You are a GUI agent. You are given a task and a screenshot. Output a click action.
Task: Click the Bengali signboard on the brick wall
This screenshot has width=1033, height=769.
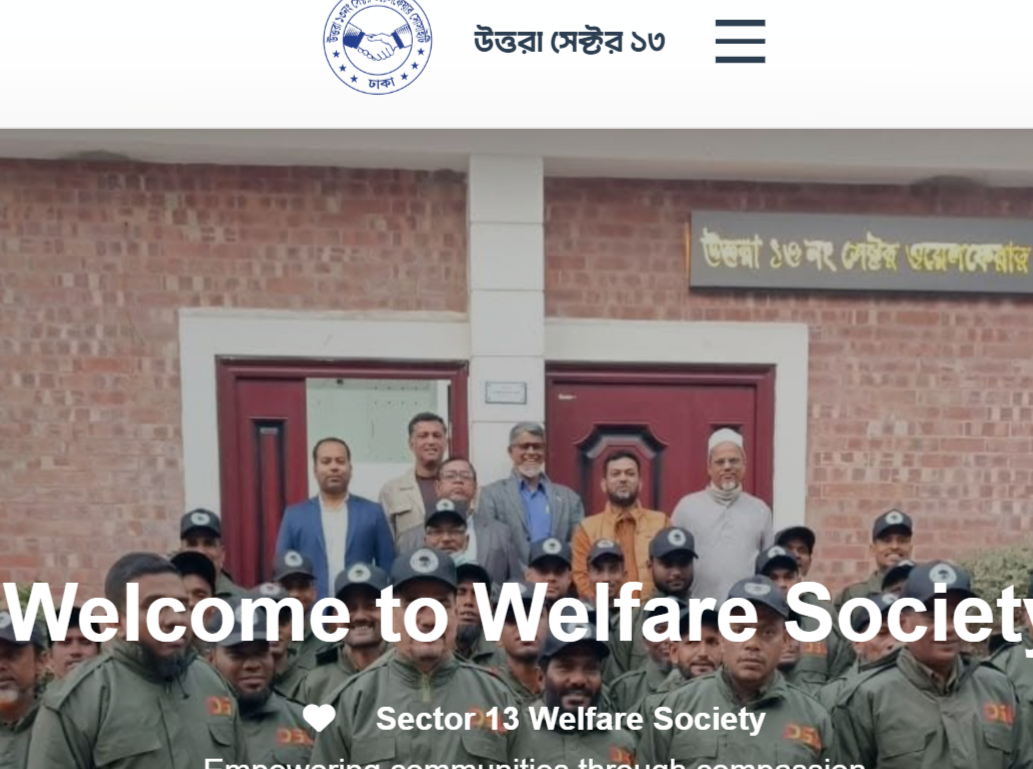(861, 252)
